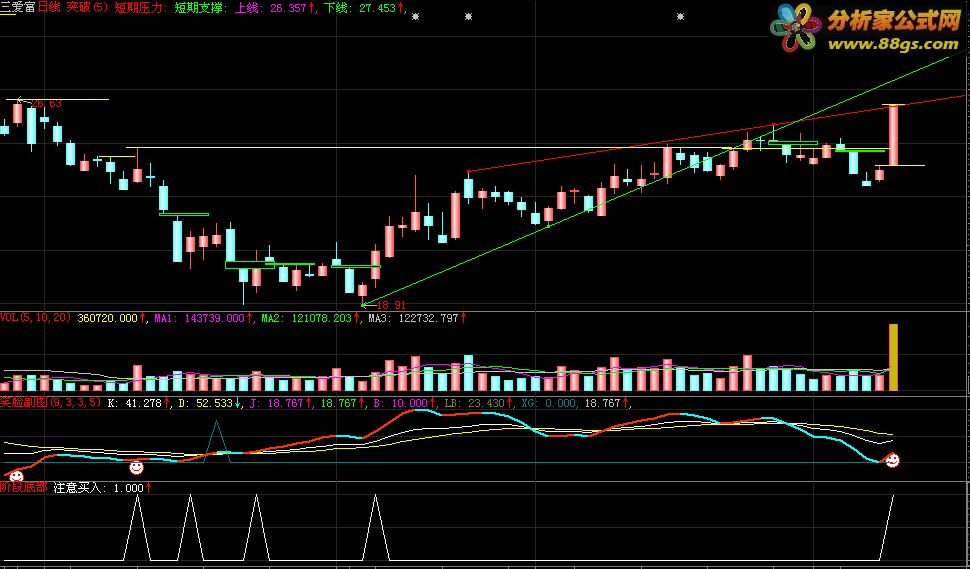Screen dimensions: 970x569
Task: Click the 短期支撑 label in header
Action: (x=199, y=7)
